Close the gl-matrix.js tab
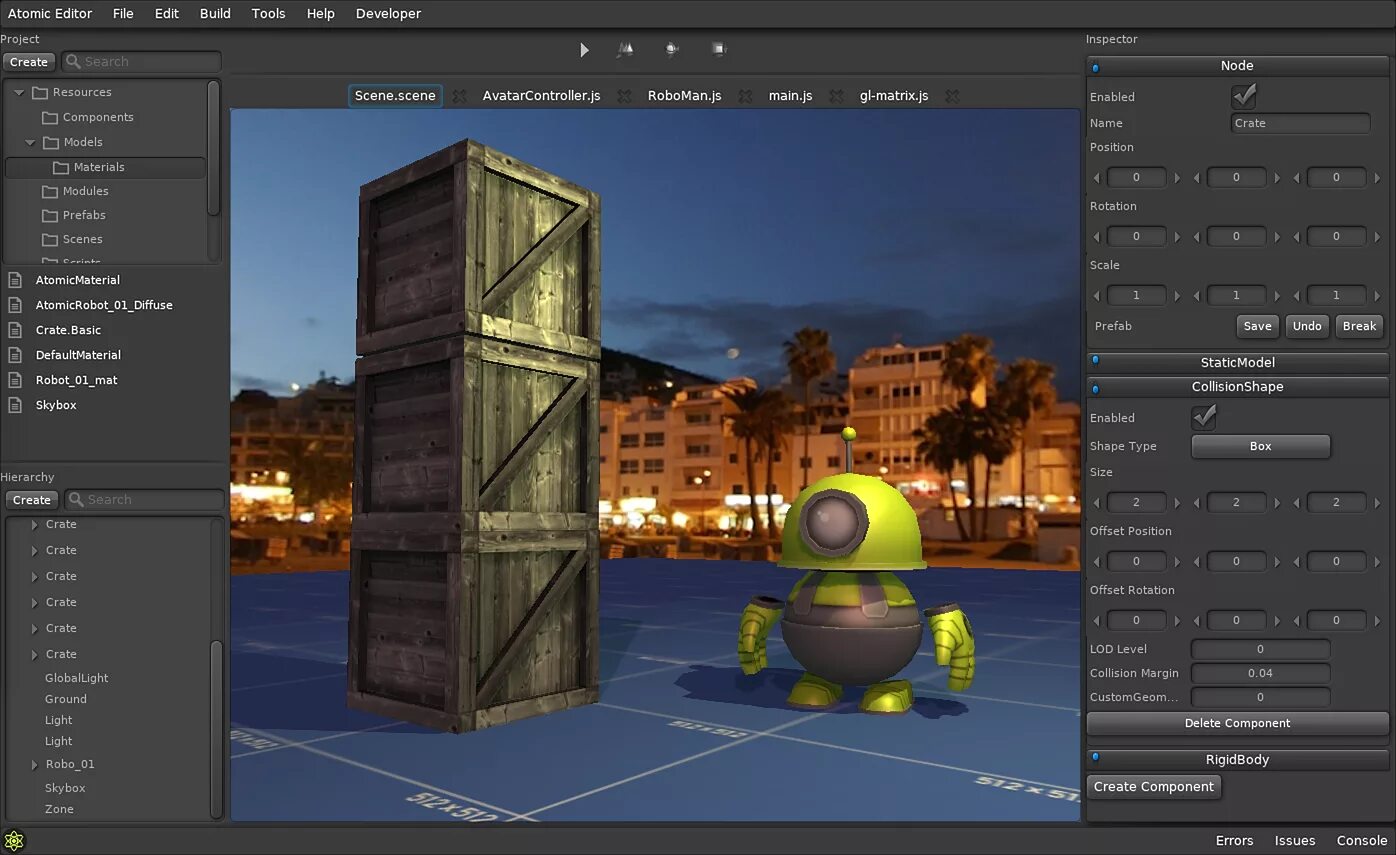Screen dimensions: 1396x855 952,96
